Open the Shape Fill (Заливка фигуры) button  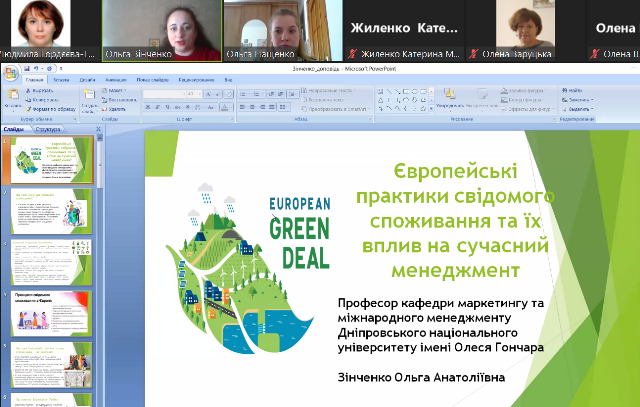(x=523, y=91)
